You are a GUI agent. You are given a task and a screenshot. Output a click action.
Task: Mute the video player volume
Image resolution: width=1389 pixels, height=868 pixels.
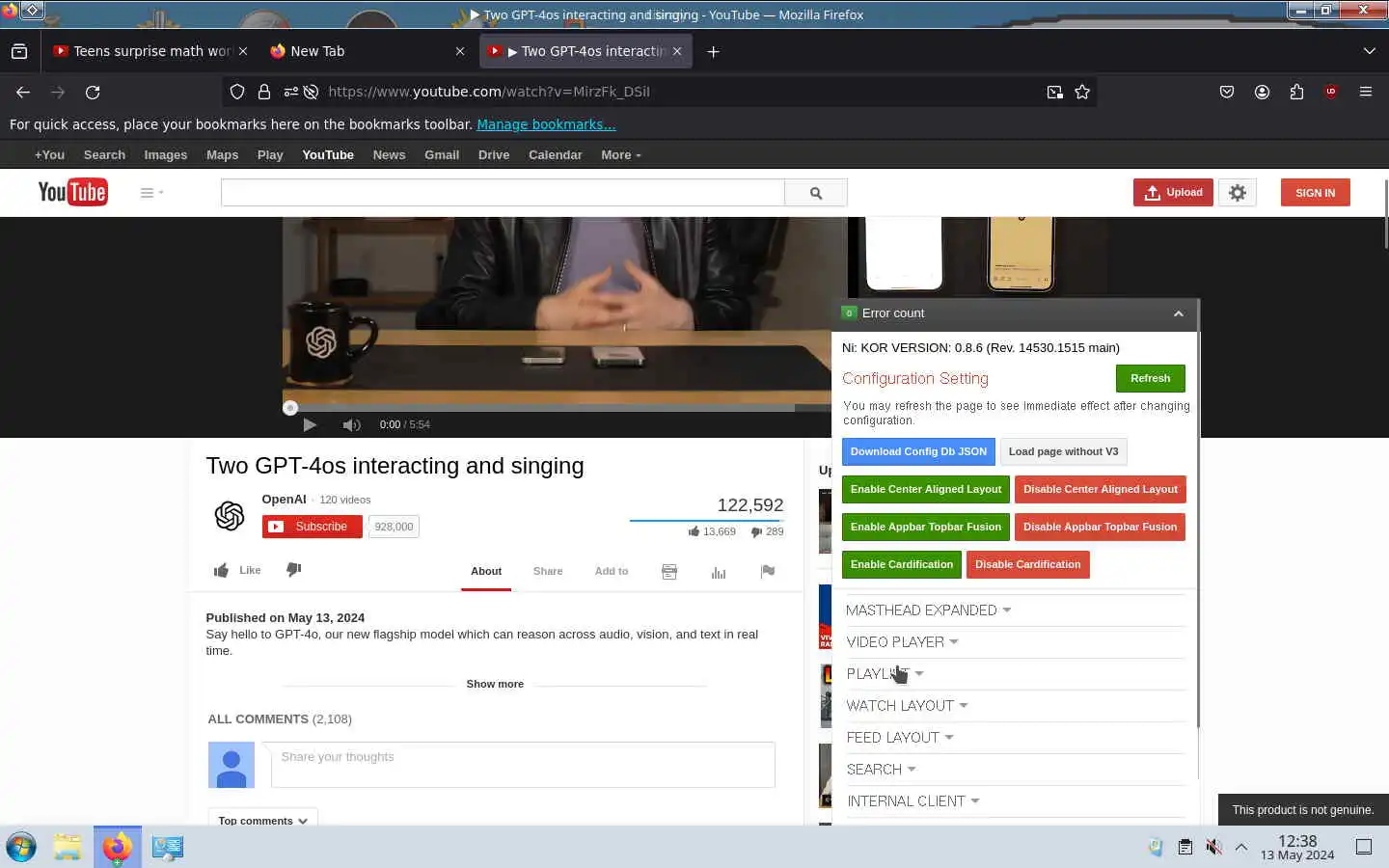[351, 424]
